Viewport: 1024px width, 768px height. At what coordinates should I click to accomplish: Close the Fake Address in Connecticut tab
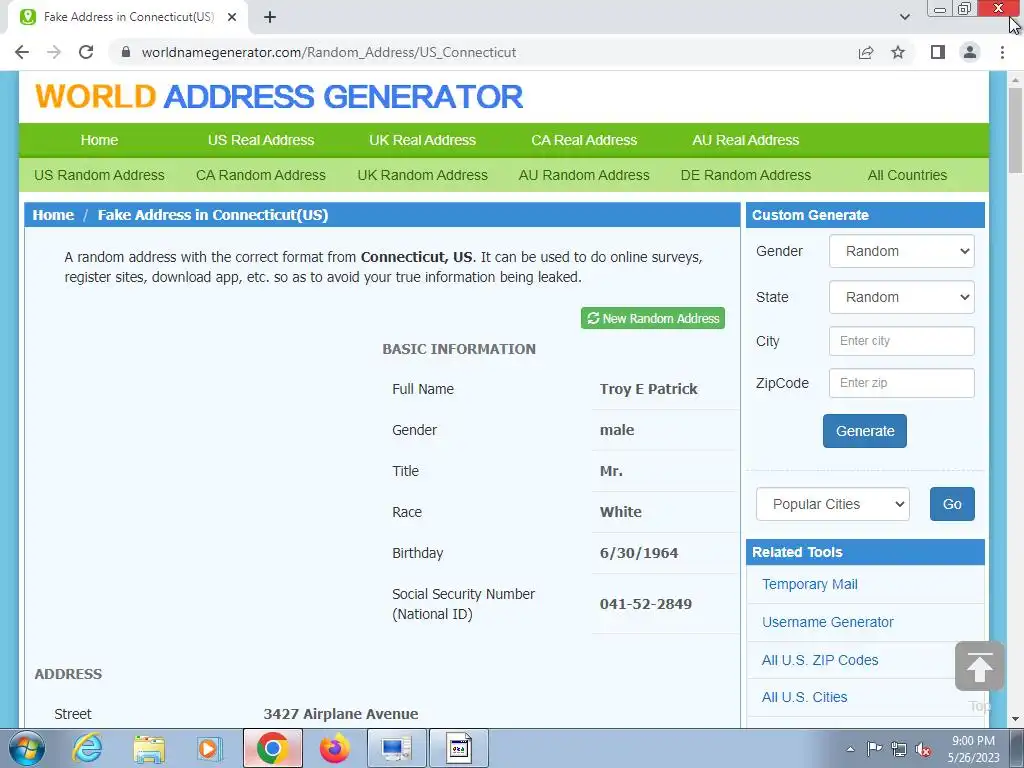point(232,17)
